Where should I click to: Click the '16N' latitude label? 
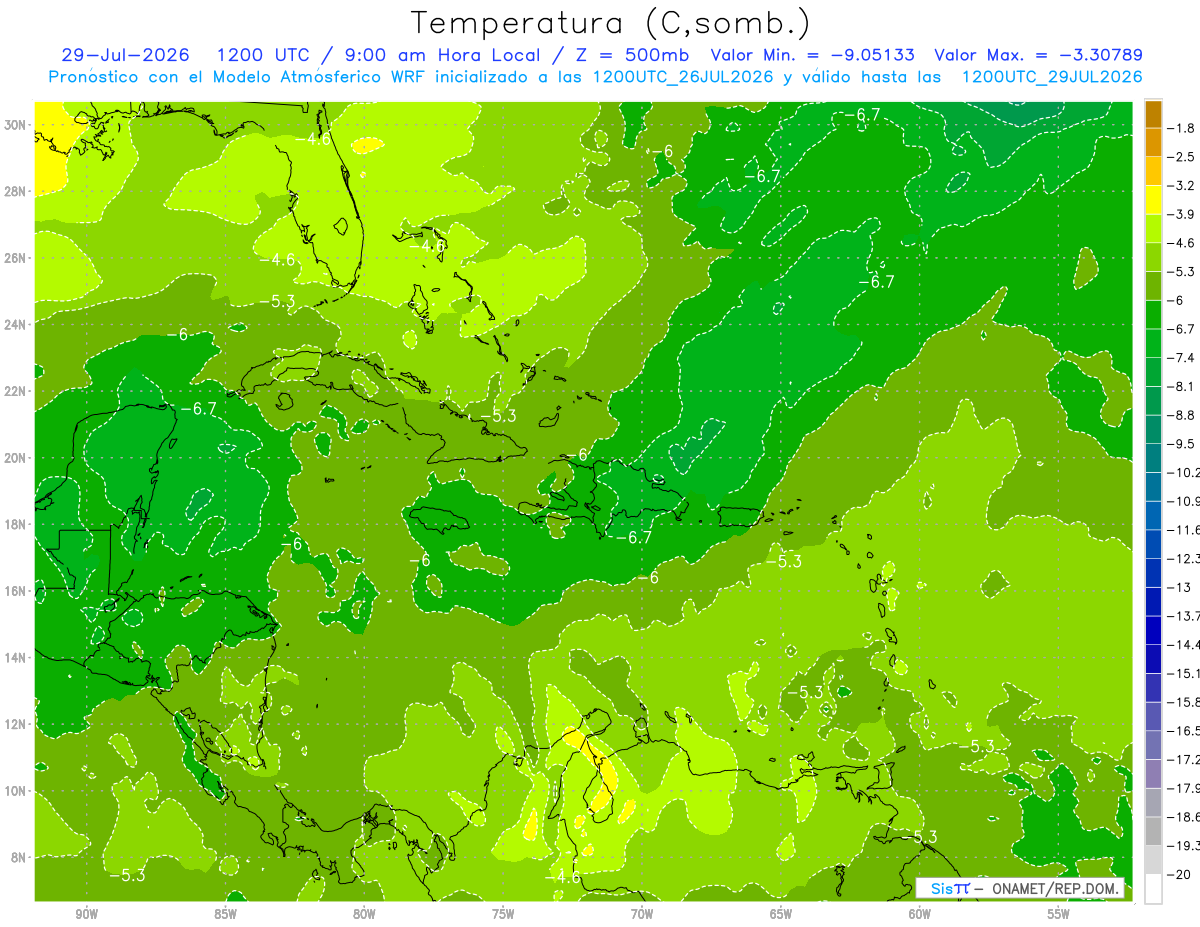[x=17, y=591]
